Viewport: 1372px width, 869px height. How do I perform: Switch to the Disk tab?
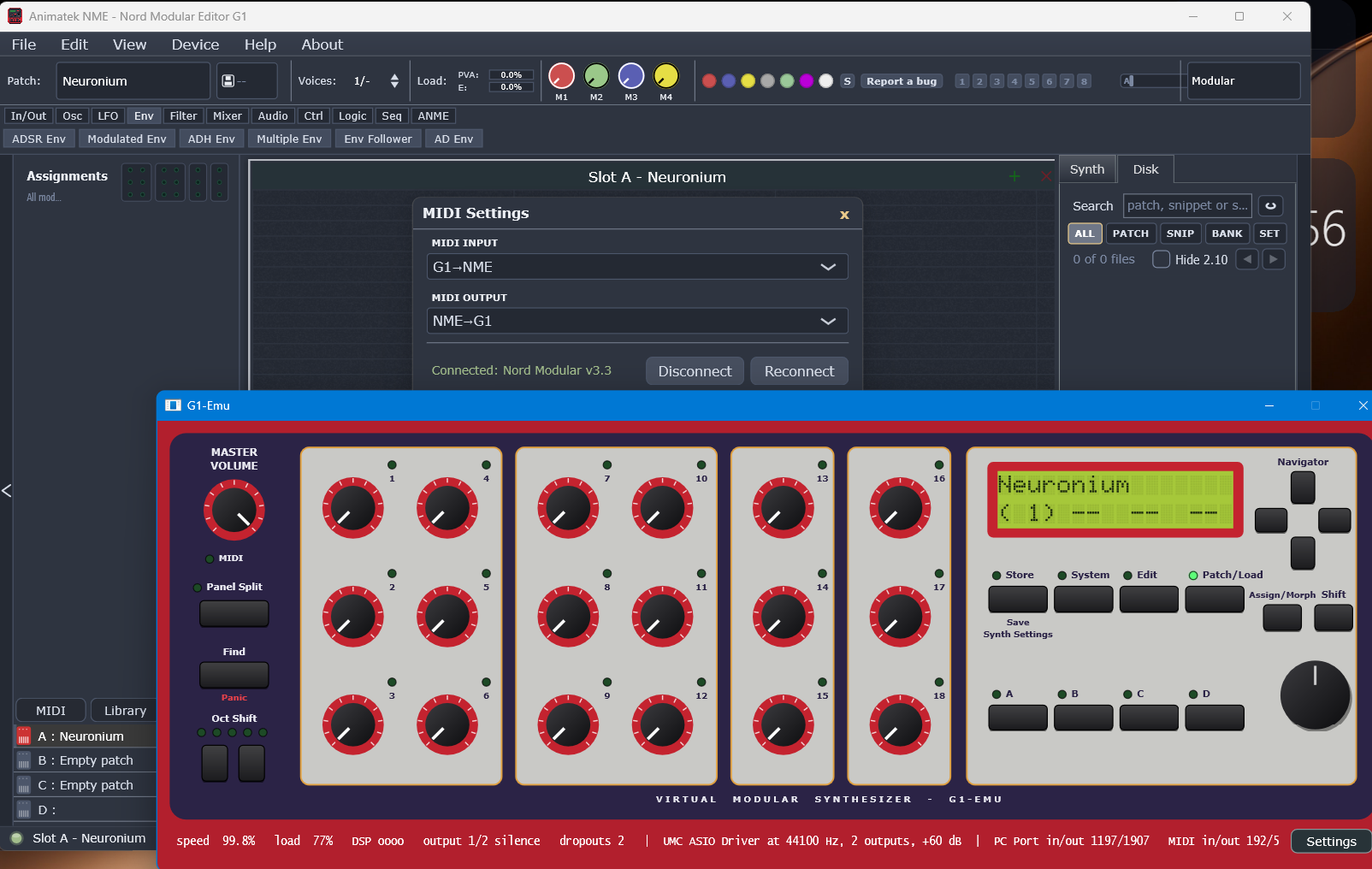tap(1145, 169)
